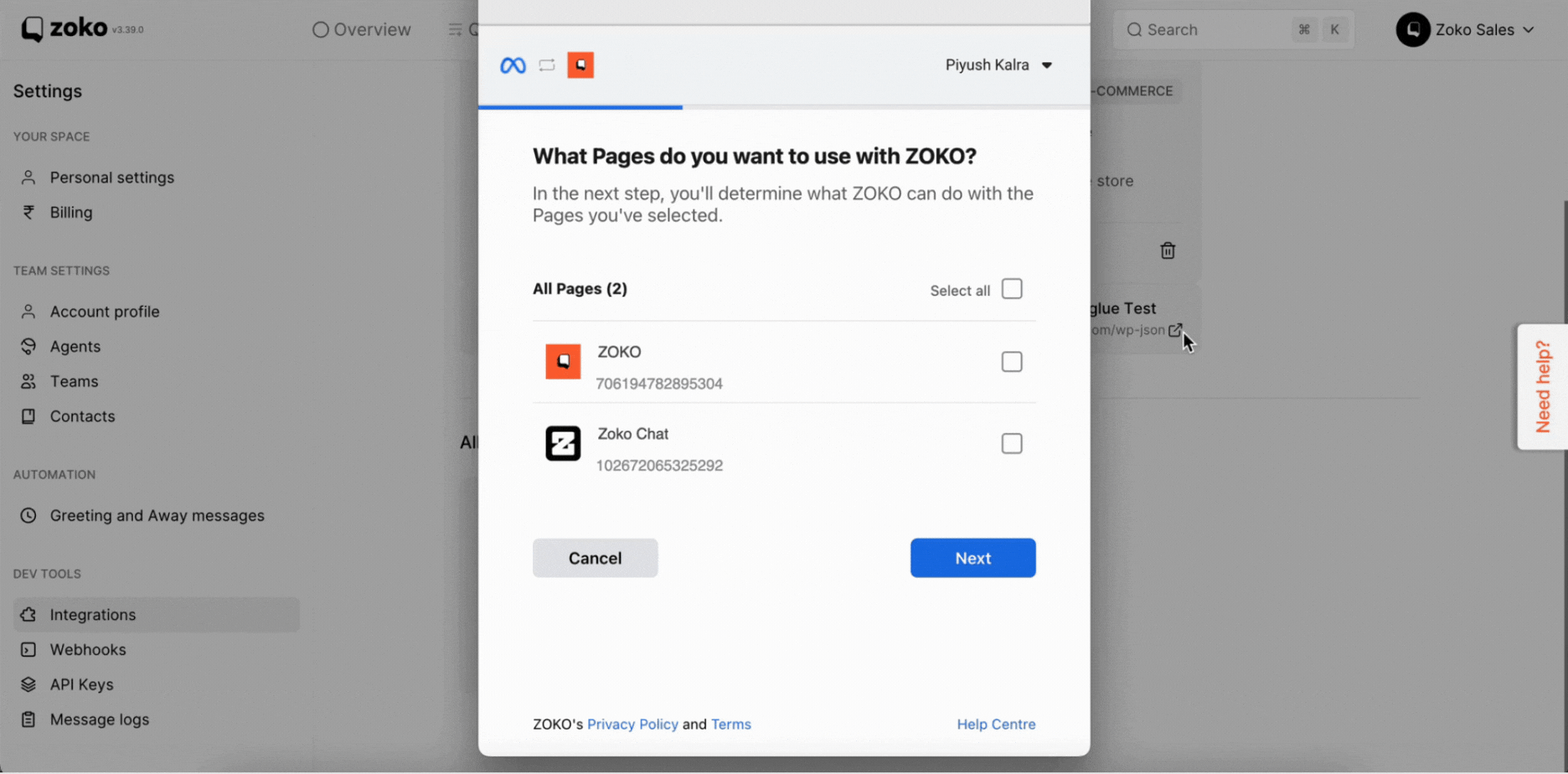Open the Overview tab
Viewport: 1568px width, 774px height.
(361, 30)
